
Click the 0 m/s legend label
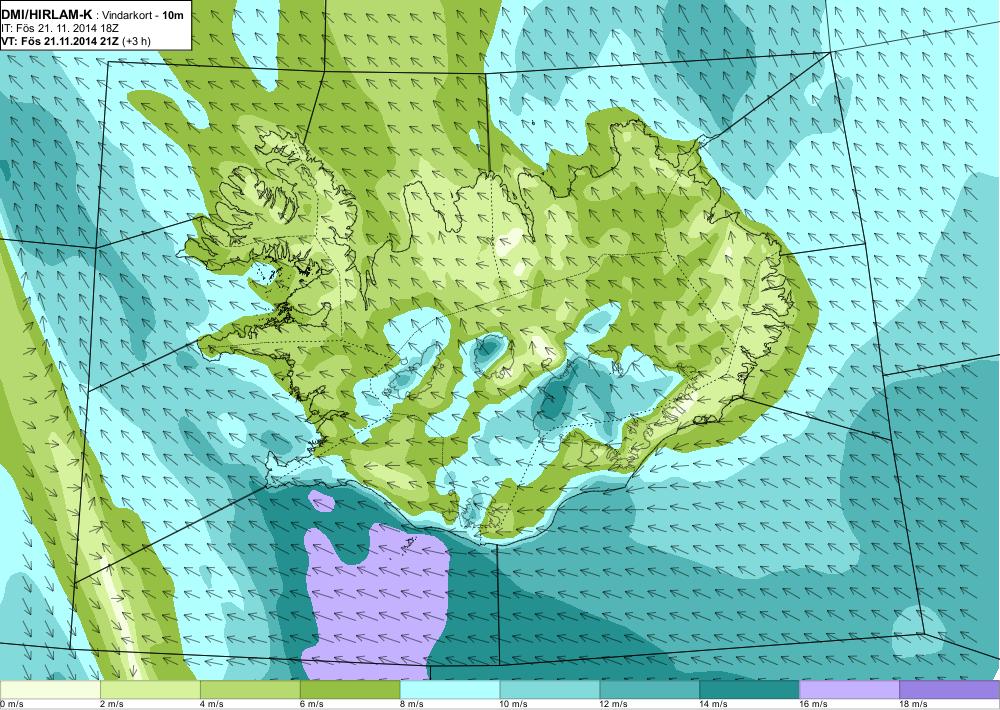11,704
